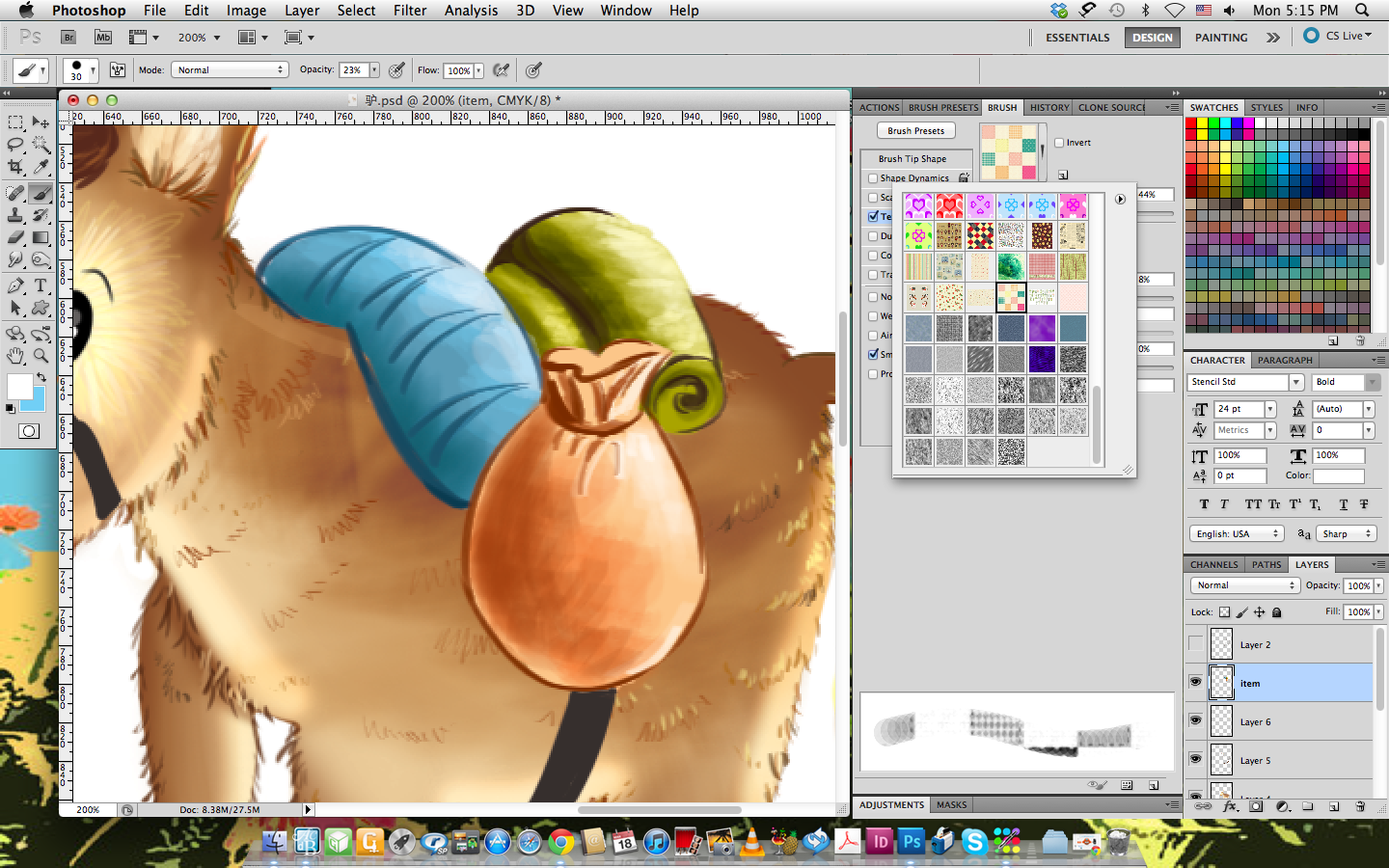Select the Crop tool
The image size is (1389, 868).
click(x=15, y=167)
